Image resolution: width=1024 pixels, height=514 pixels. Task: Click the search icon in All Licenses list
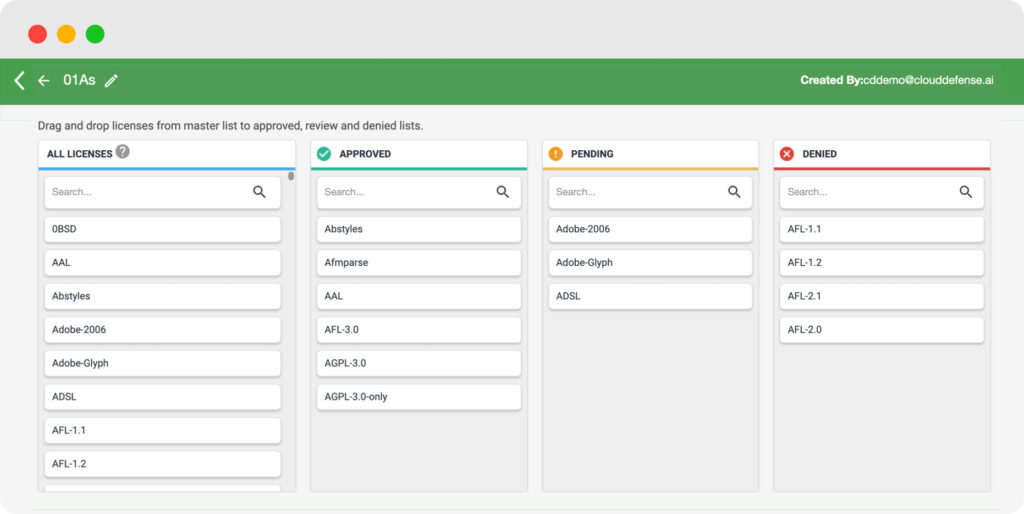point(259,192)
